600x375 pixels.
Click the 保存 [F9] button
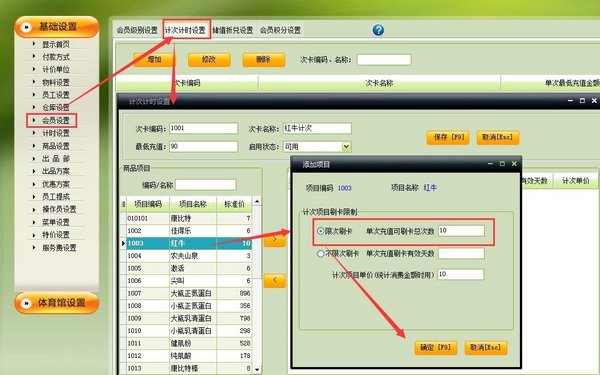point(448,137)
